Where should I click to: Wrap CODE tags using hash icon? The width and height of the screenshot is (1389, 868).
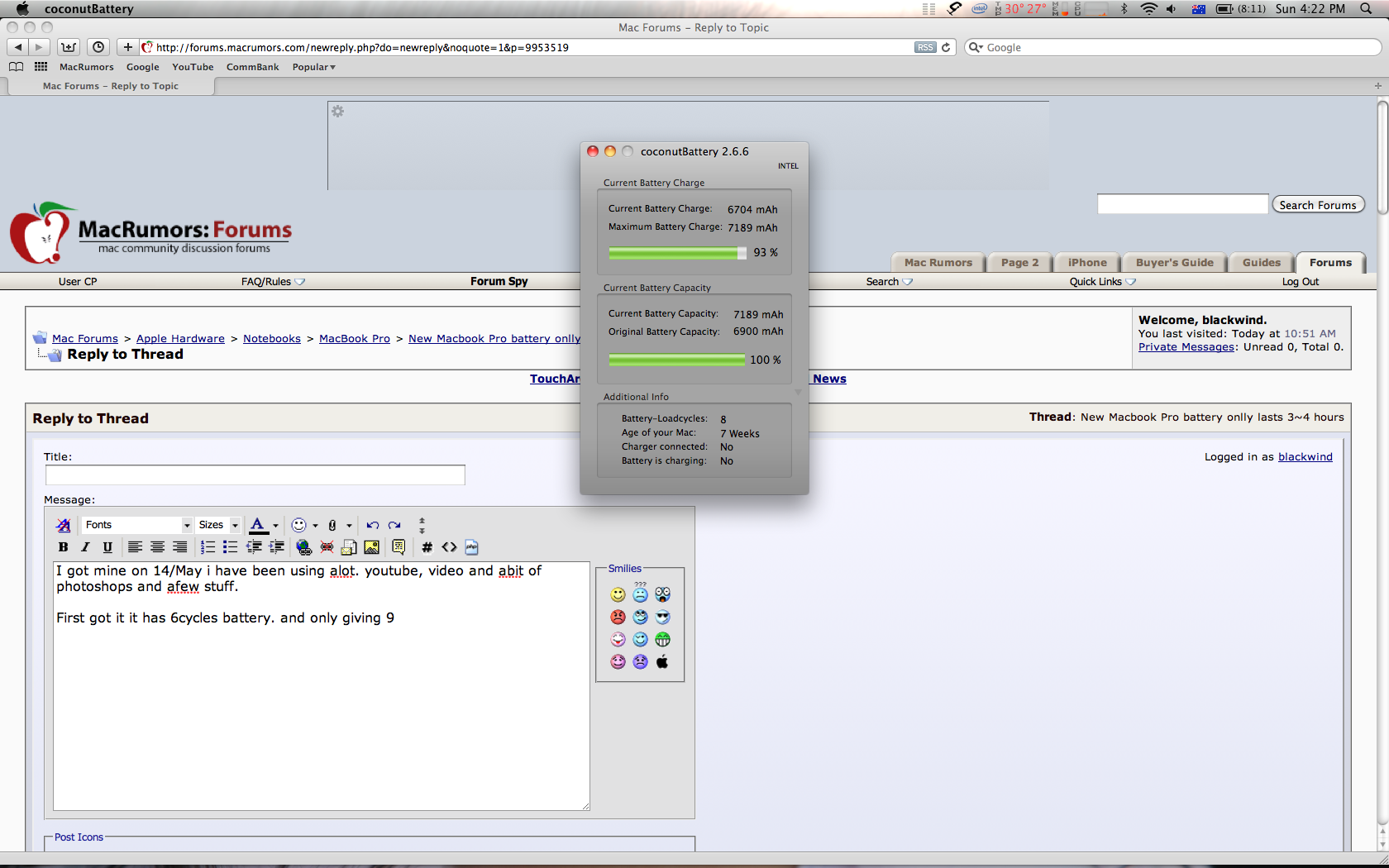(x=427, y=547)
